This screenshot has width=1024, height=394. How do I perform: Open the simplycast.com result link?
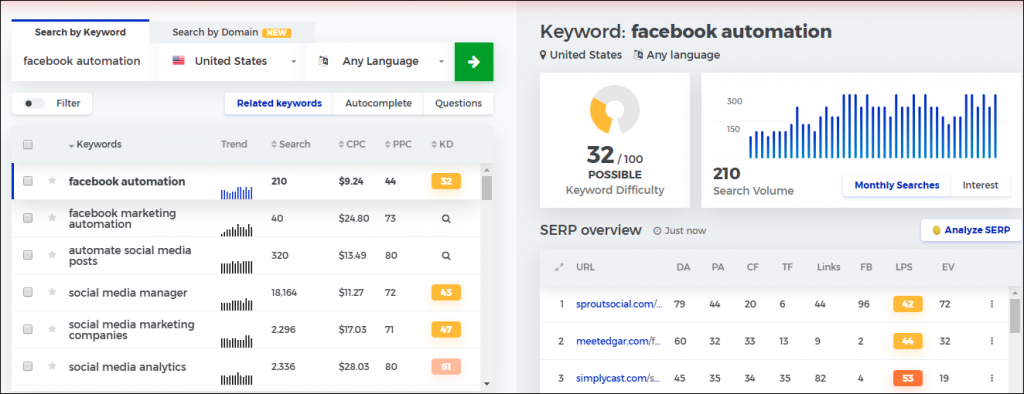click(619, 378)
